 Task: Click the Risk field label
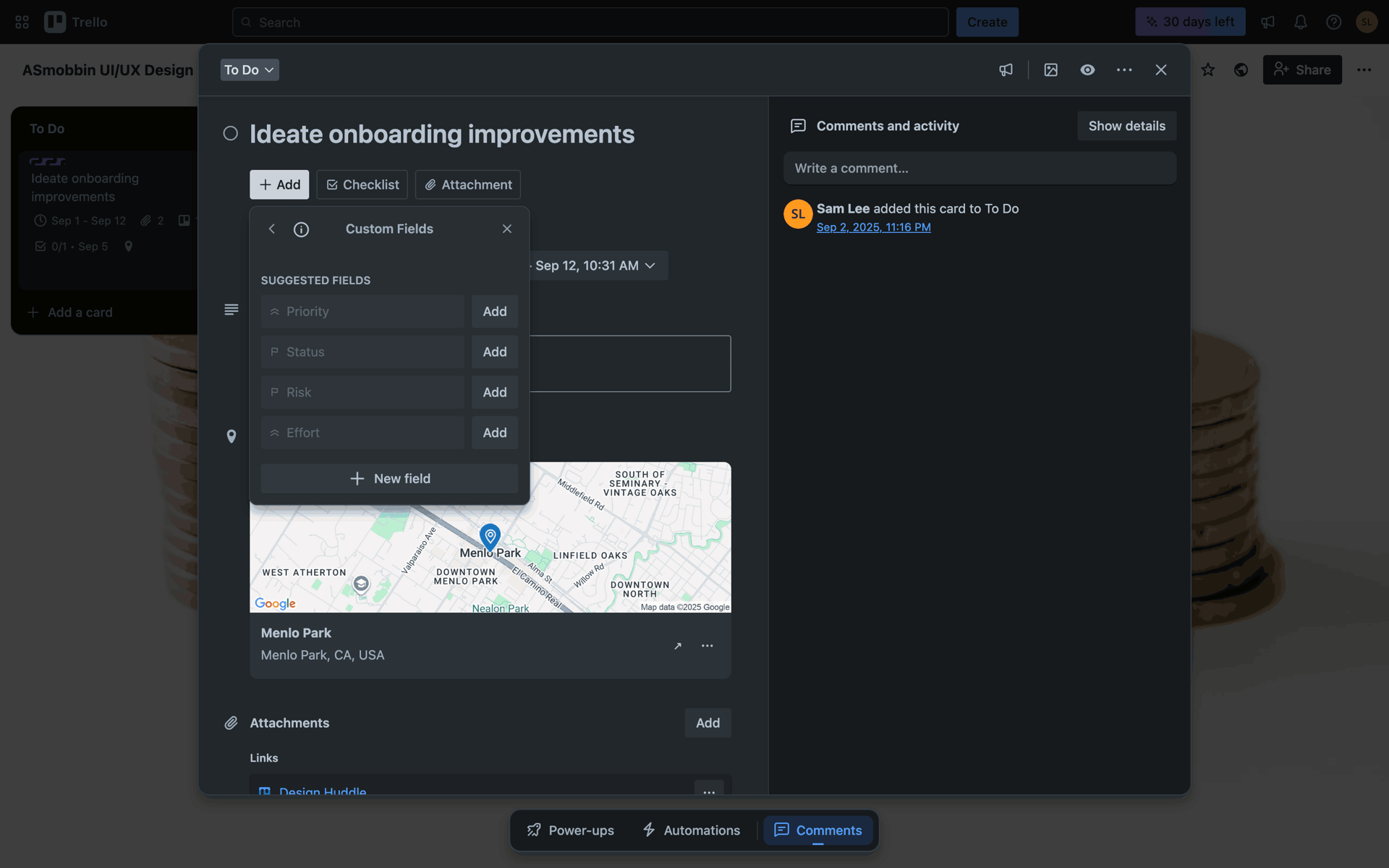click(x=362, y=392)
